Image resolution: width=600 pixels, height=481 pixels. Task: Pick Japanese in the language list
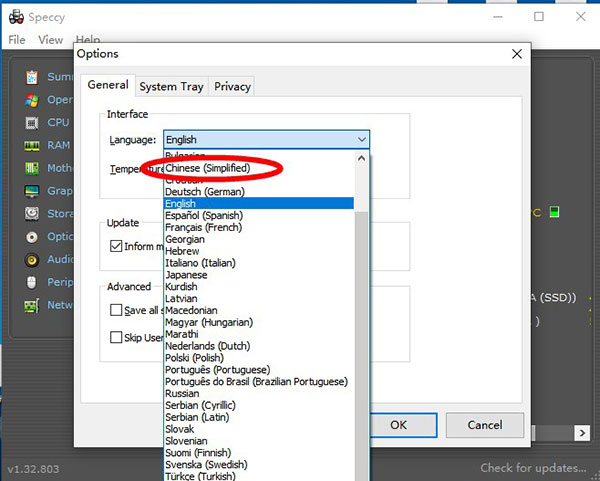(186, 275)
